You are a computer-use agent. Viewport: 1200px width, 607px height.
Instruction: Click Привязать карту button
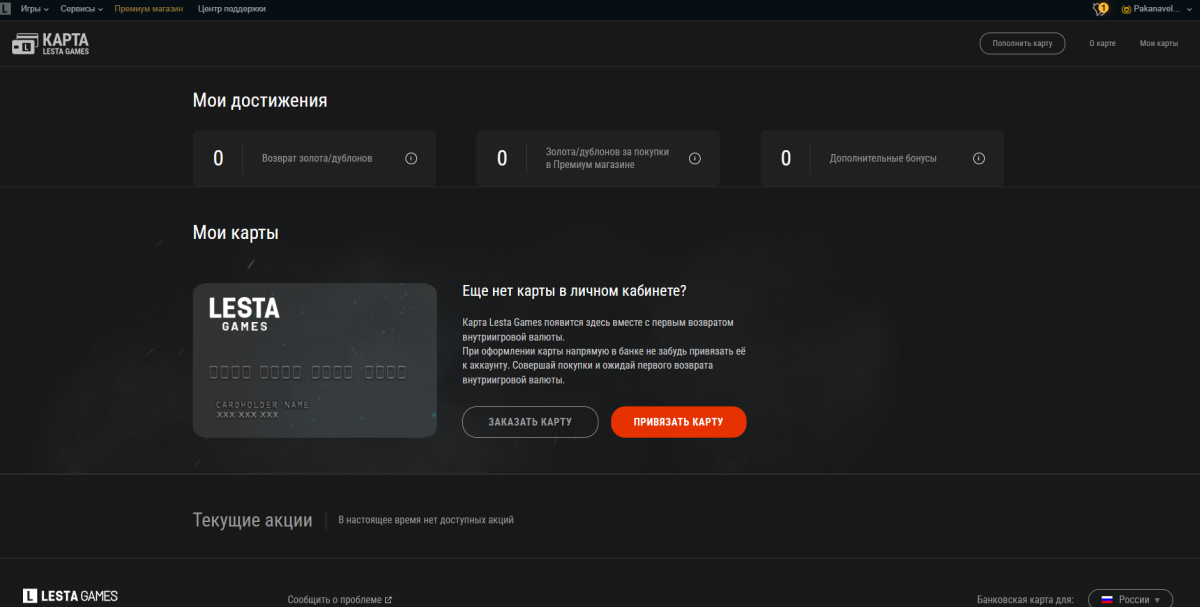679,422
